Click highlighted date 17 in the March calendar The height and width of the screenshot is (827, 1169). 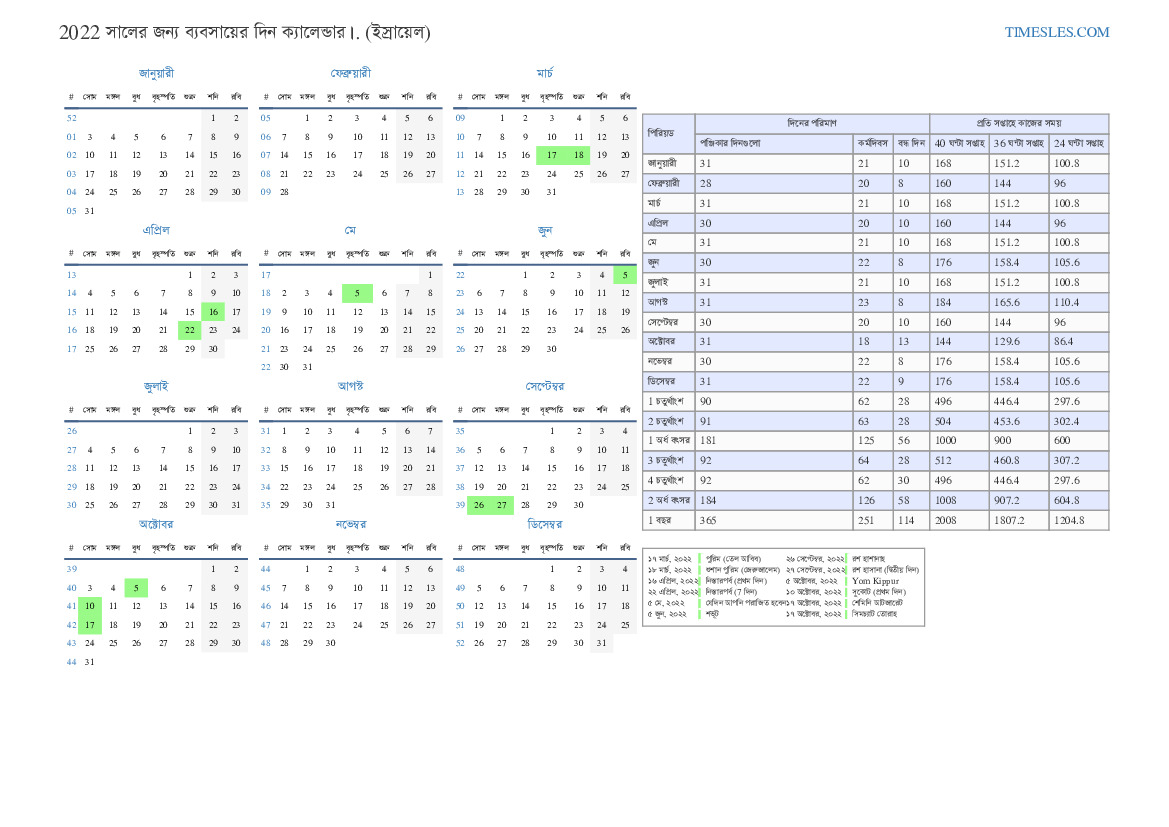point(551,155)
